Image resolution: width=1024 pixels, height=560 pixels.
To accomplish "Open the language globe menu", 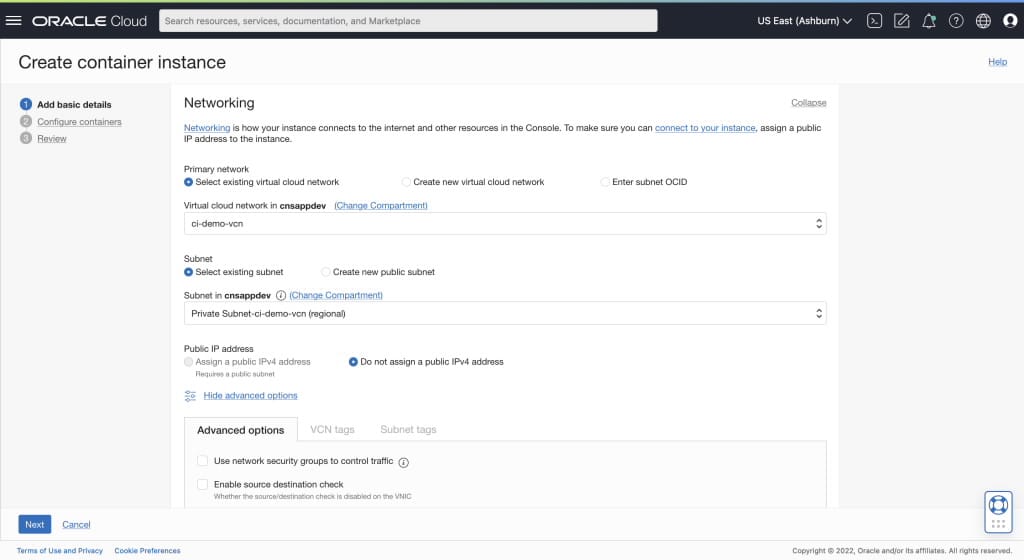I will point(983,20).
